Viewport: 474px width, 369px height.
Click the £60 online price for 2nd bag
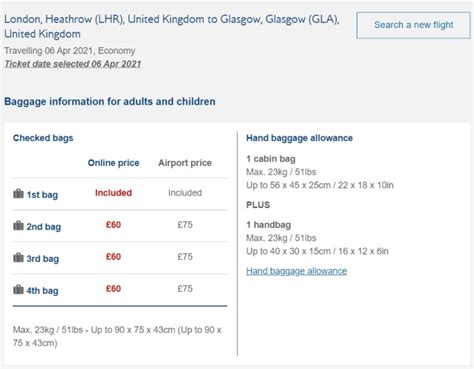tap(113, 225)
